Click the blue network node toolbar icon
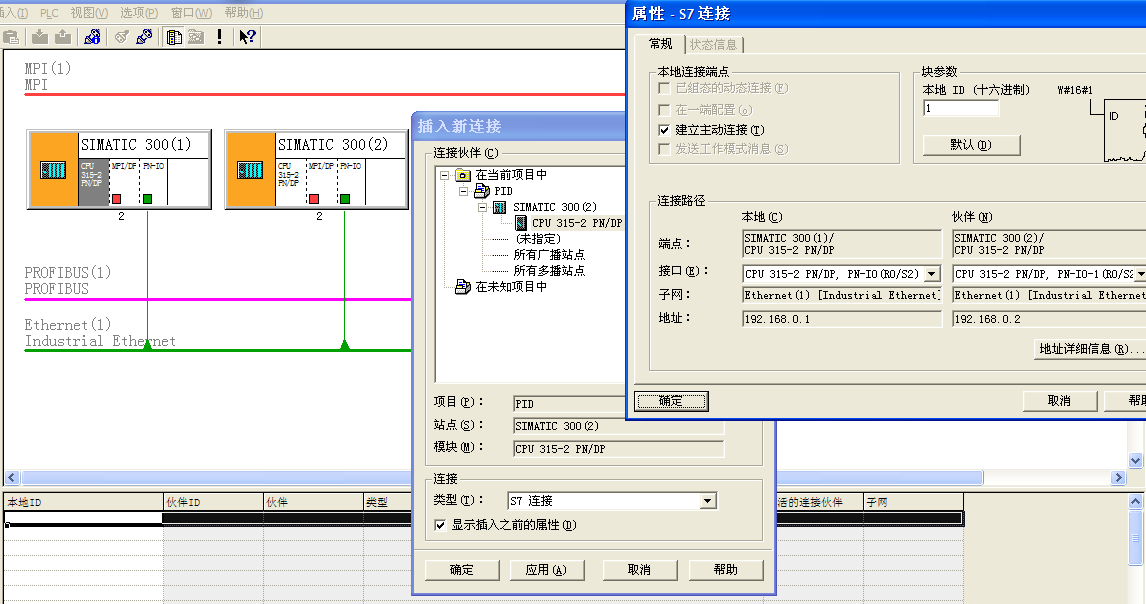 point(144,37)
